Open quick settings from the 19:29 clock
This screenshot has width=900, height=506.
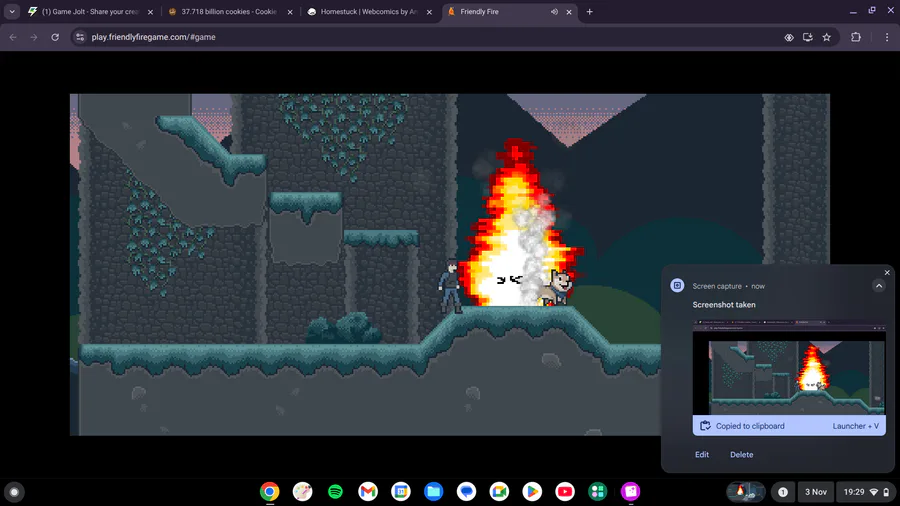(x=866, y=492)
